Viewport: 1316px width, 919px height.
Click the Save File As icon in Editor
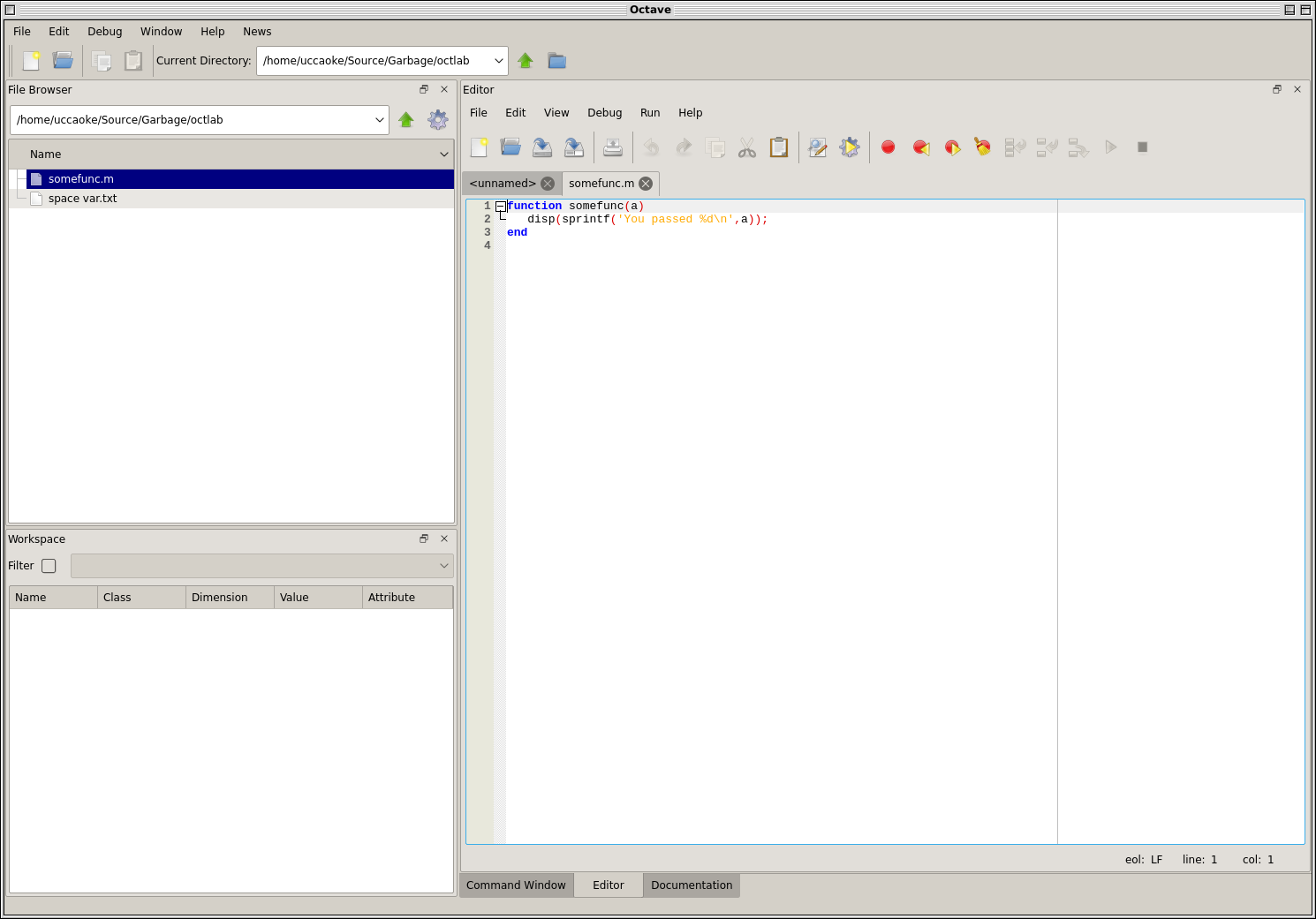574,147
